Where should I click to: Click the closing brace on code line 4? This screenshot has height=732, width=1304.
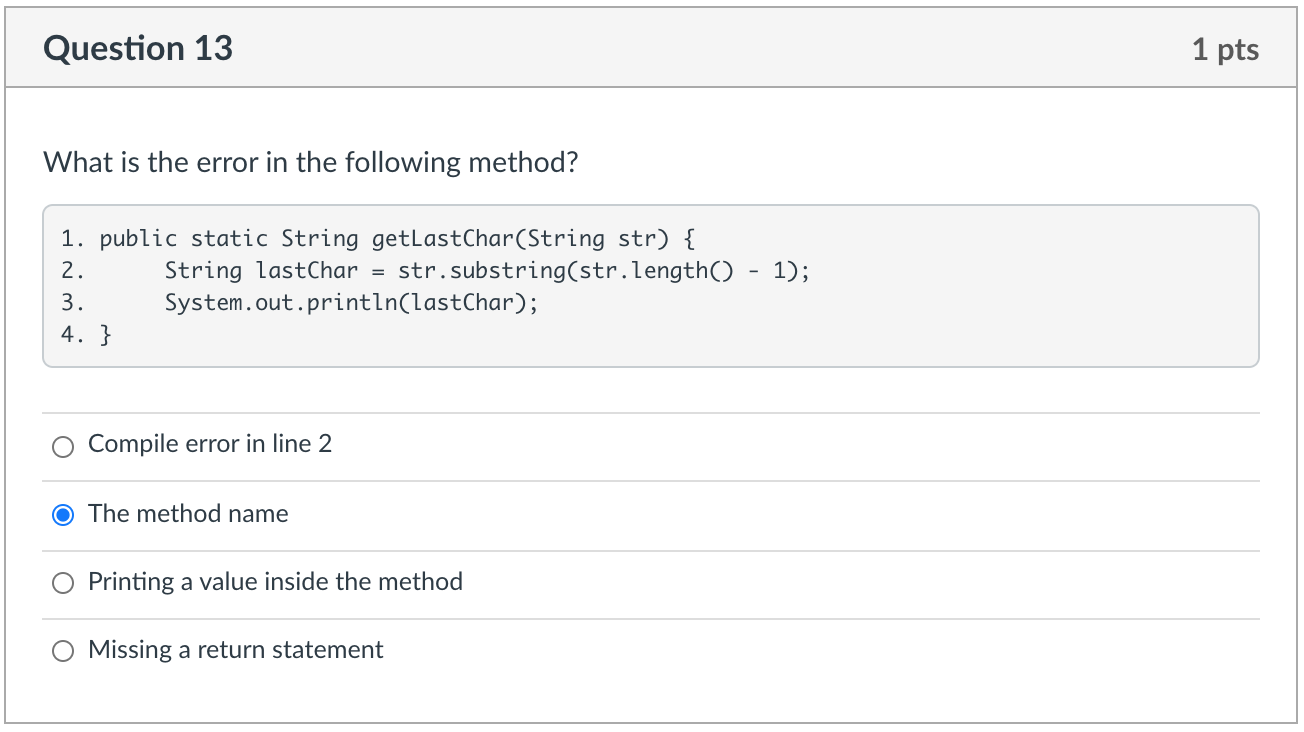tap(106, 335)
